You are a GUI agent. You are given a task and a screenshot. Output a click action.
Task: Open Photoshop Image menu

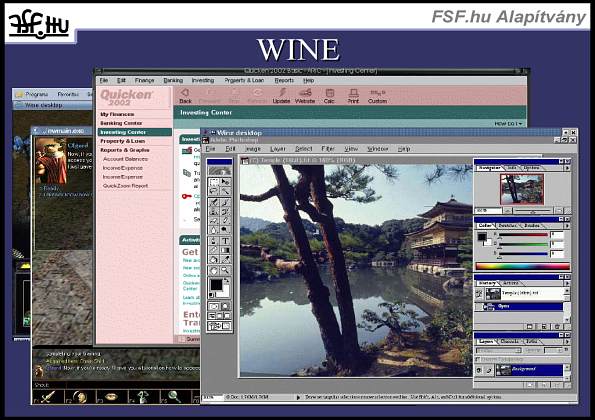coord(253,149)
